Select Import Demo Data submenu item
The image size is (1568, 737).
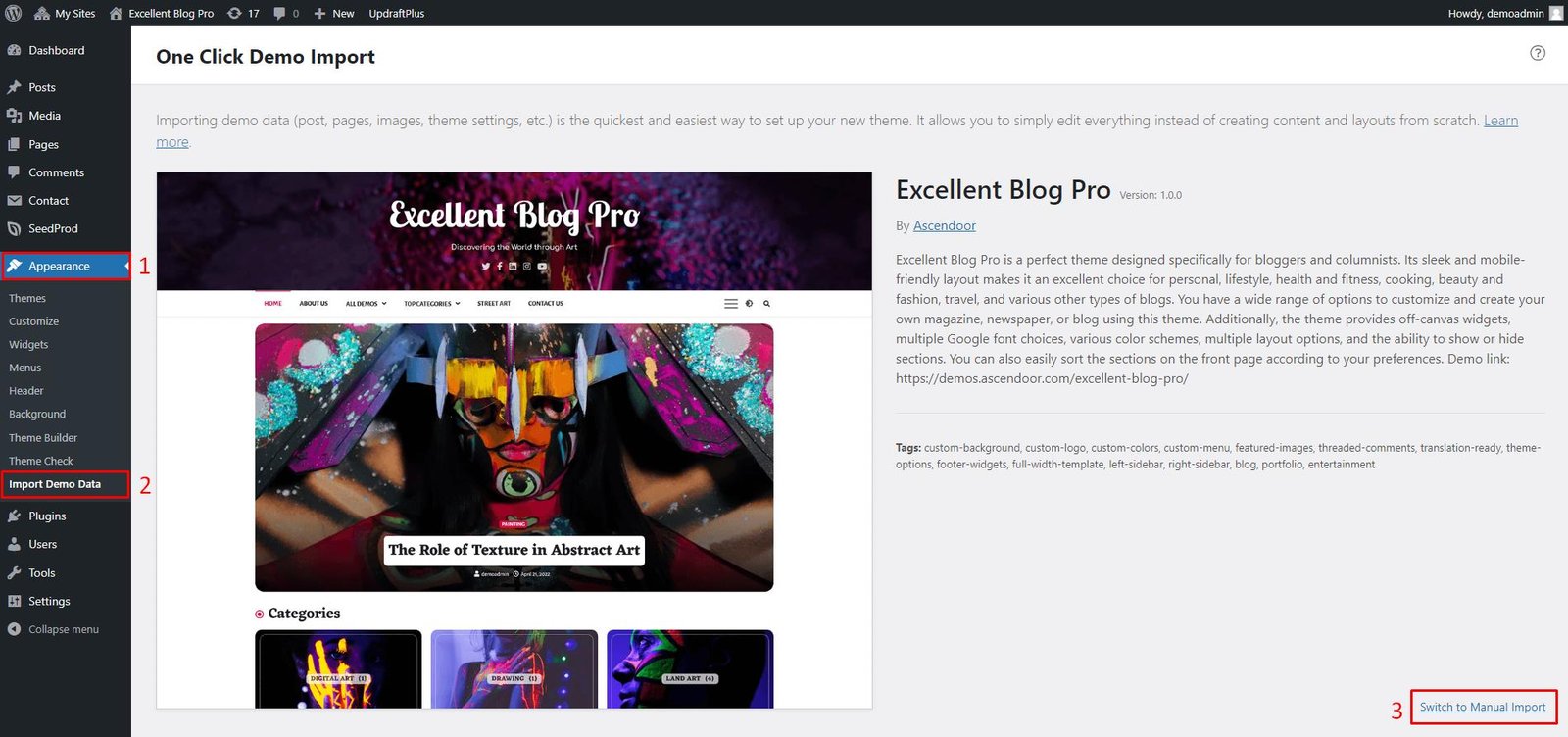point(55,484)
